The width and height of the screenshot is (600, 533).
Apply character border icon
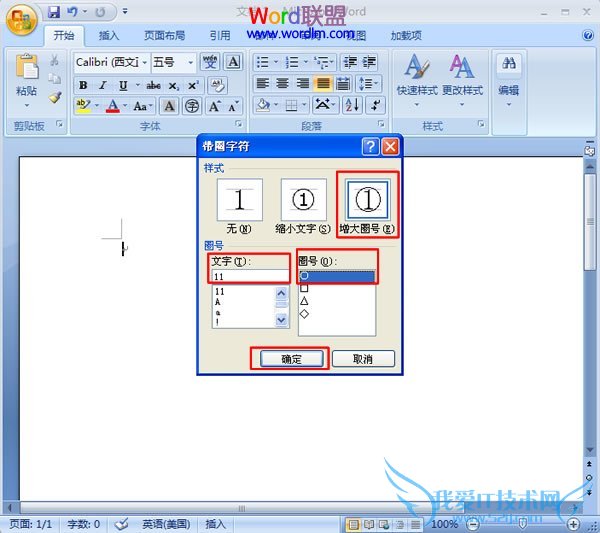click(233, 62)
